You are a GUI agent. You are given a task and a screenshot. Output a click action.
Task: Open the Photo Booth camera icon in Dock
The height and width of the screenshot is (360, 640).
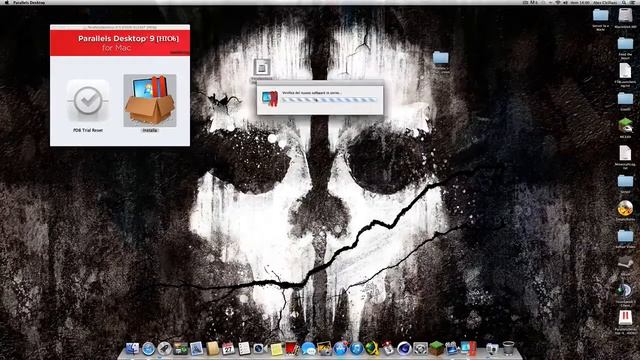tap(291, 349)
